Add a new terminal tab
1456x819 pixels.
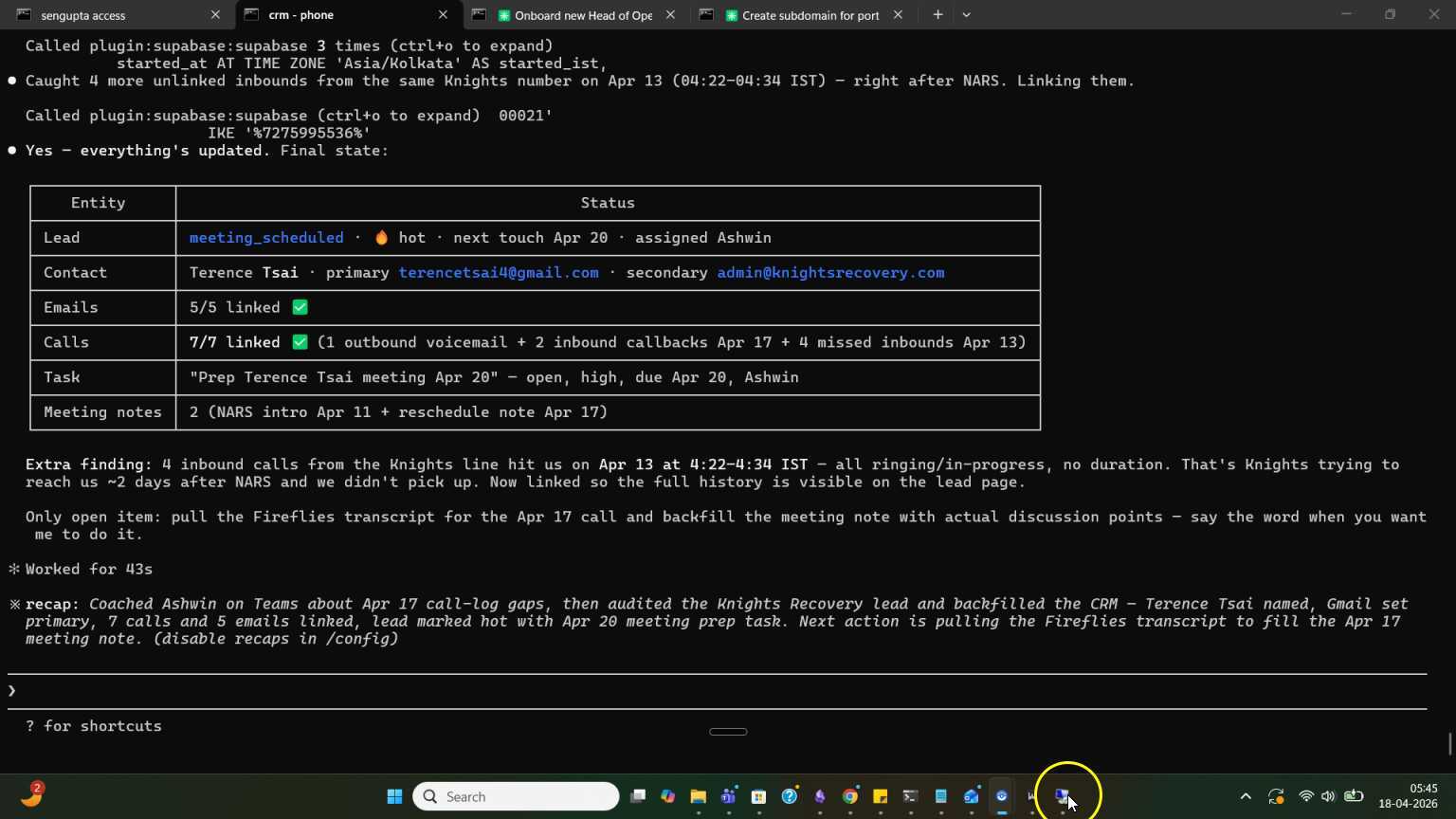click(x=937, y=15)
